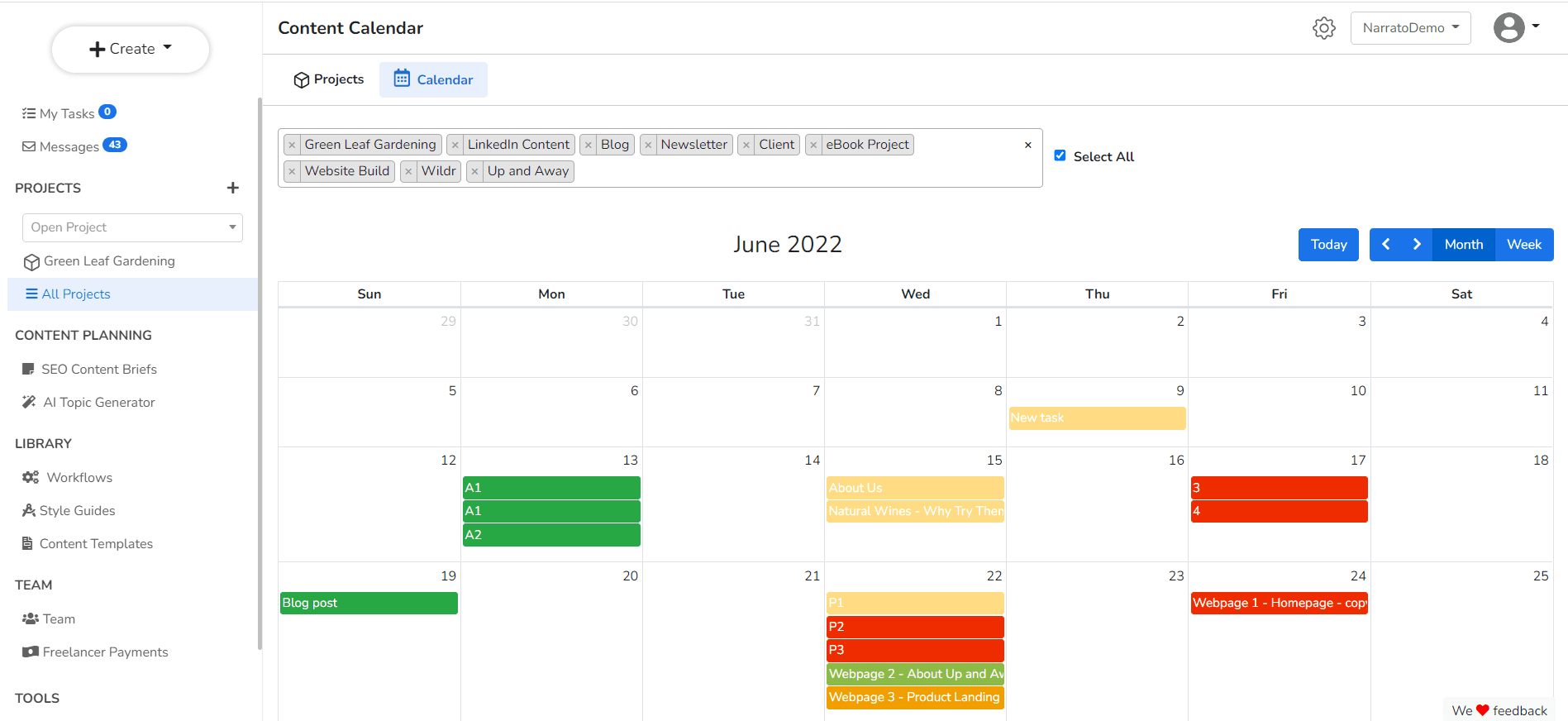Open the red P2 task on June 22
The image size is (1568, 721).
915,627
